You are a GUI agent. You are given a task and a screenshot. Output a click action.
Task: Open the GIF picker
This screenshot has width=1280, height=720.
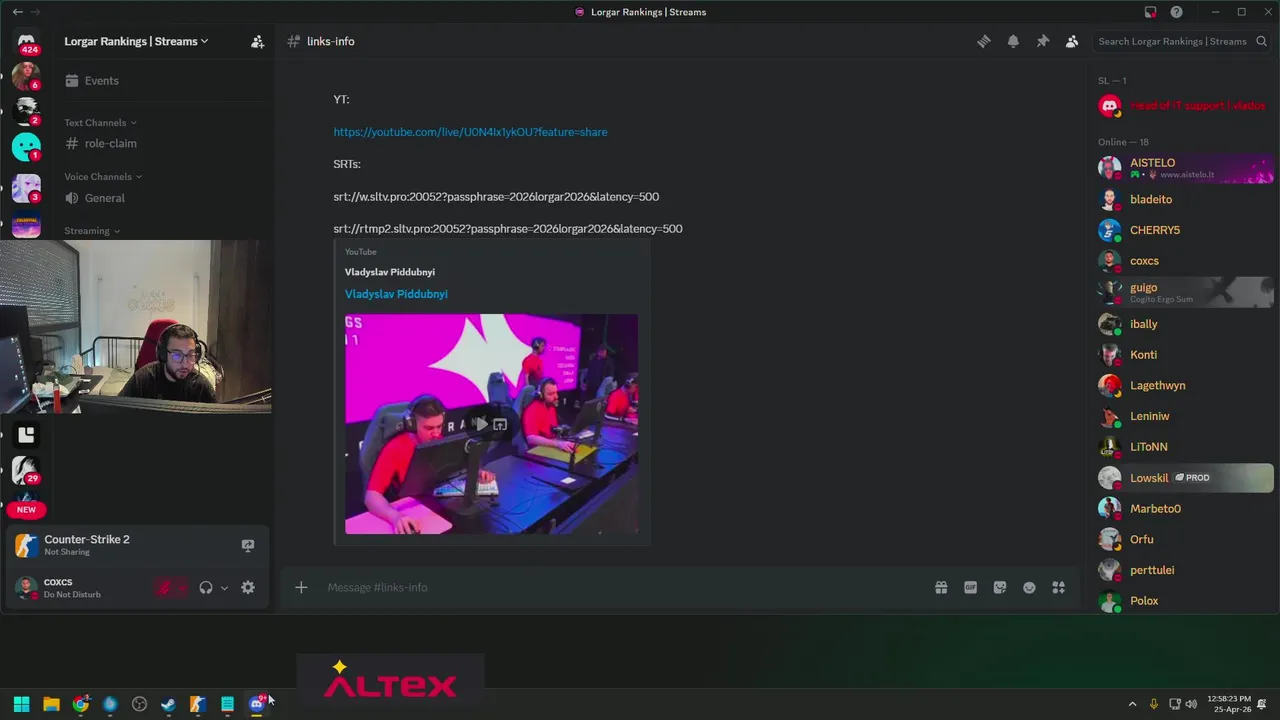[970, 587]
